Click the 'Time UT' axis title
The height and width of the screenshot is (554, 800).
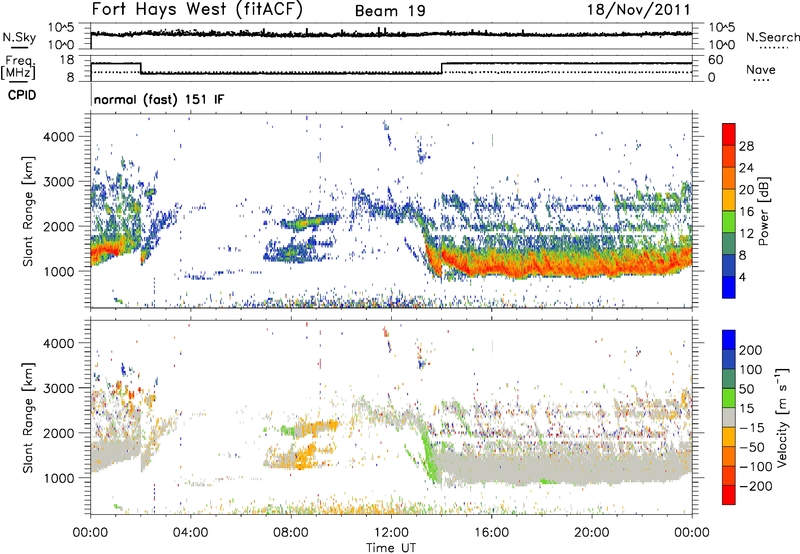coord(391,548)
